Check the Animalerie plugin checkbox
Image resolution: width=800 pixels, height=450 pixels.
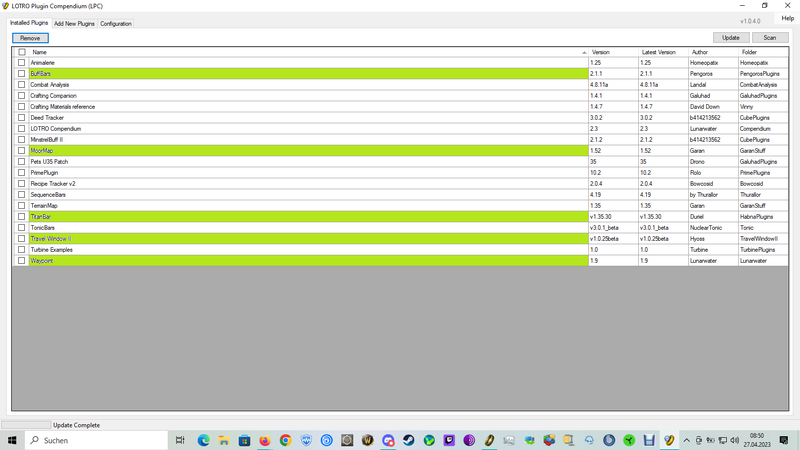(21, 63)
